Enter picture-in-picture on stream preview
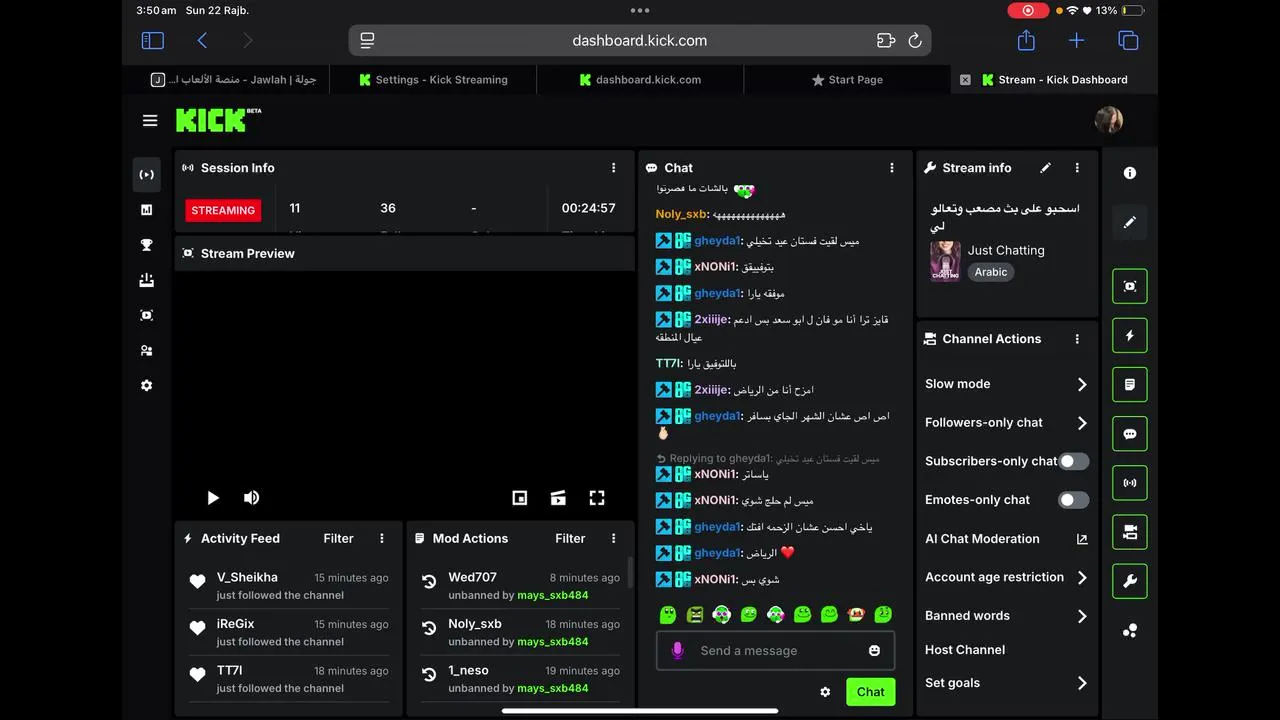This screenshot has height=720, width=1280. click(520, 498)
